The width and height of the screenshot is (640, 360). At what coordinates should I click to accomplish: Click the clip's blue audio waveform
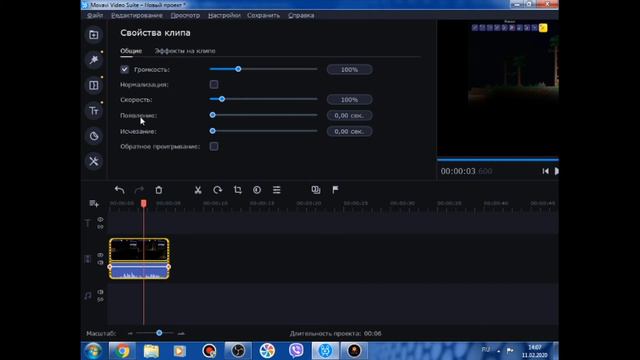[x=139, y=271]
